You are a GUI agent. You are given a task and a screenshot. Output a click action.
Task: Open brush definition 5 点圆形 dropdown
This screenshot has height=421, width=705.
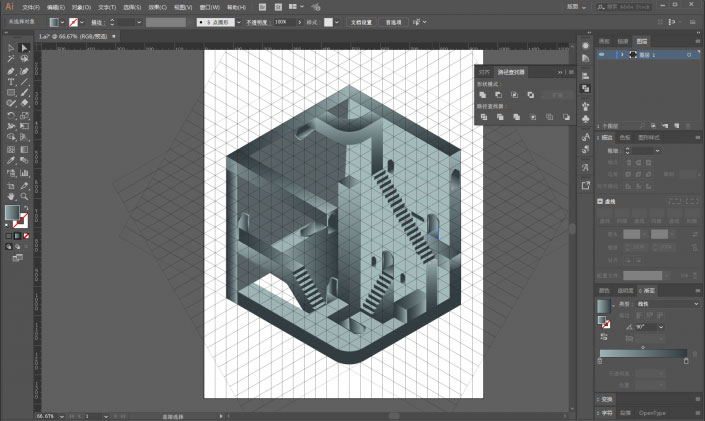point(239,22)
